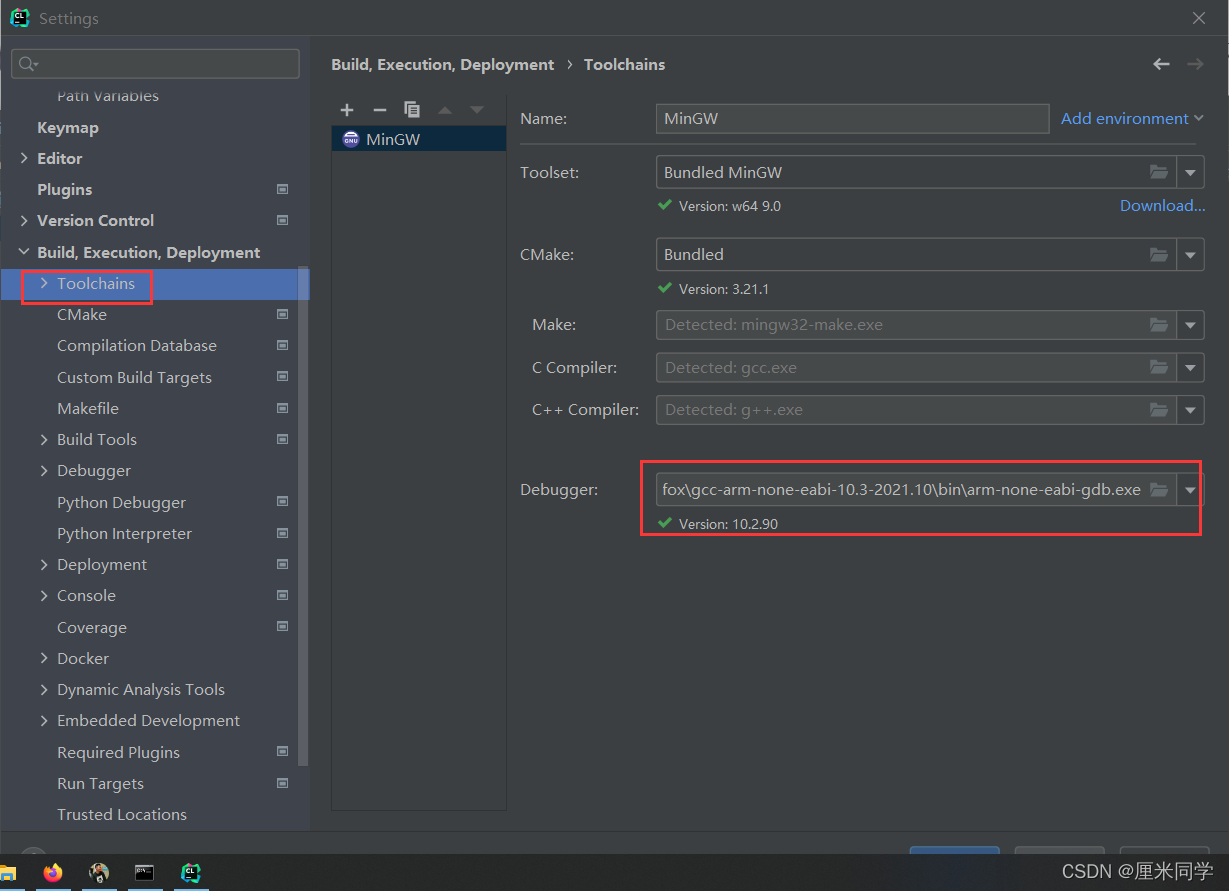The image size is (1229, 891).
Task: Click the copy toolchain icon
Action: pos(411,110)
